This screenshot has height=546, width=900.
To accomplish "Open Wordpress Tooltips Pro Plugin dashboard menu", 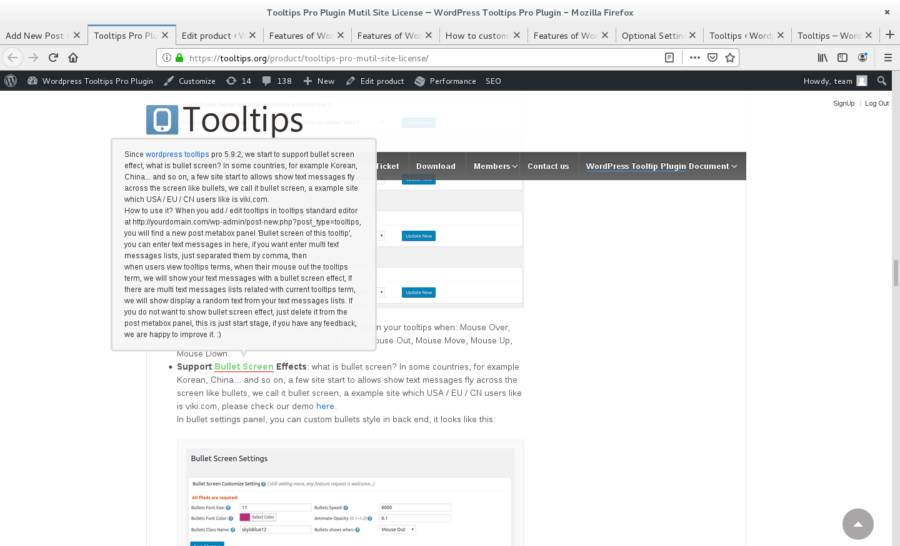I will click(90, 81).
